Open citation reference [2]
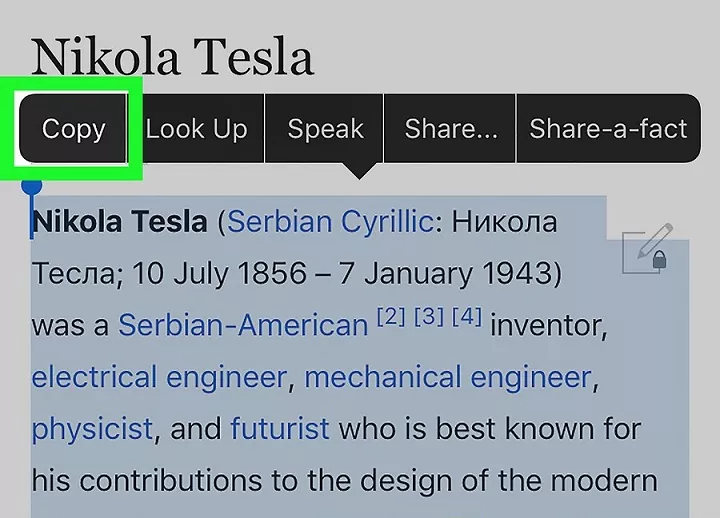This screenshot has width=720, height=518. coord(391,317)
